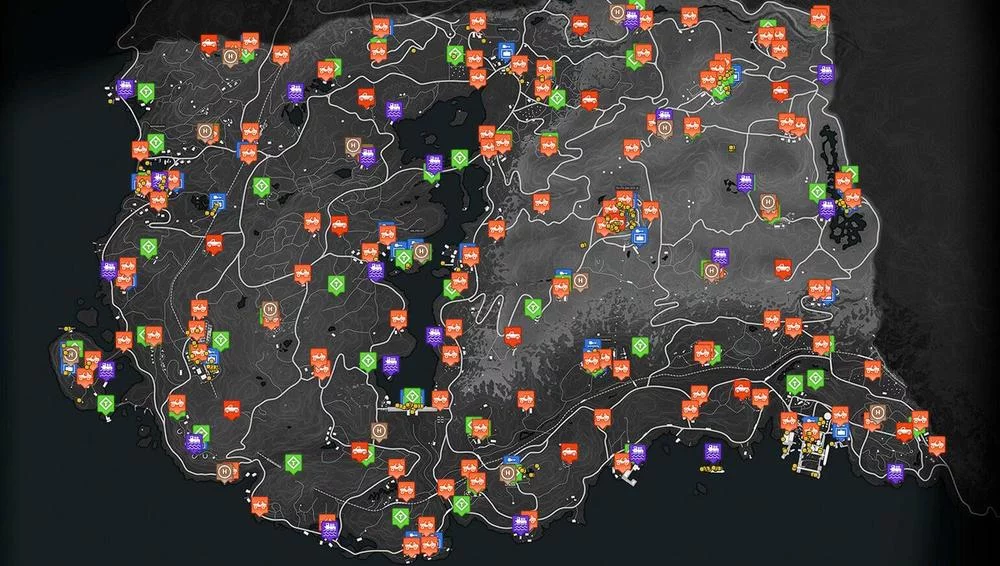
Task: Select brown helipad marker at the very top edge
Action: pos(617,13)
